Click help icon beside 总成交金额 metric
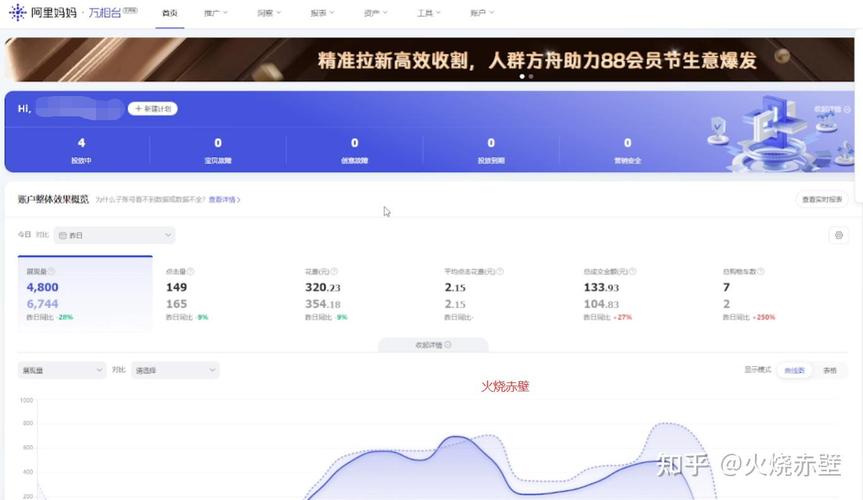Screen dimensions: 863x500 point(632,271)
